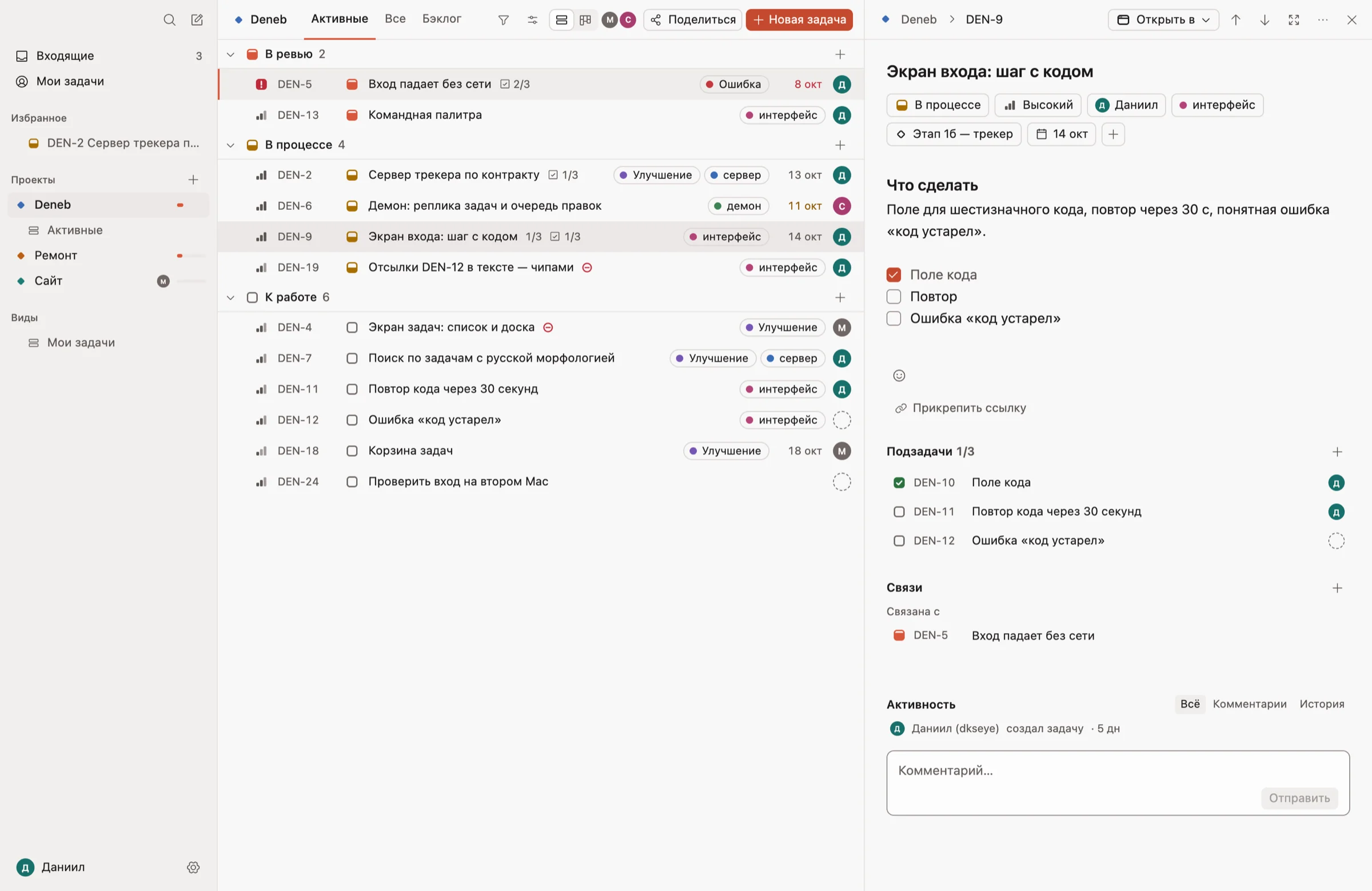1372x891 pixels.
Task: Collapse the В ревью group
Action: click(230, 54)
